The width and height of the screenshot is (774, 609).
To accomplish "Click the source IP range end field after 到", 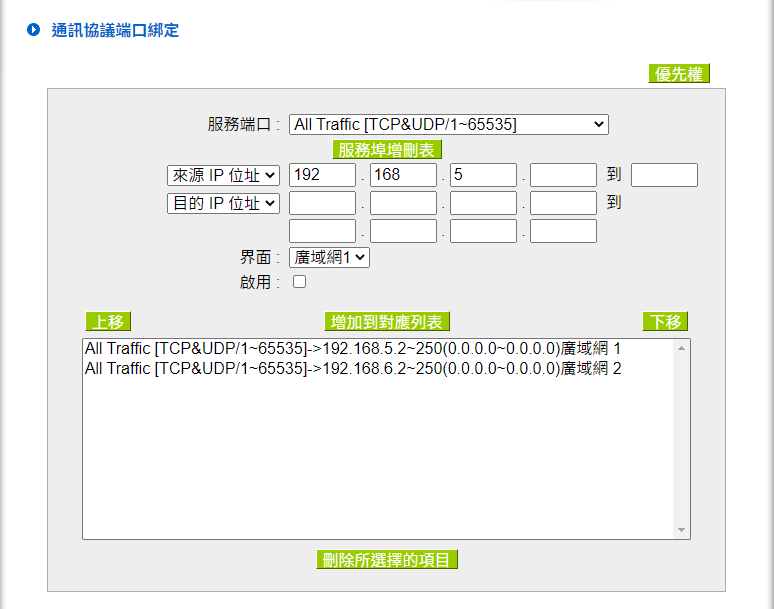I will click(x=664, y=176).
